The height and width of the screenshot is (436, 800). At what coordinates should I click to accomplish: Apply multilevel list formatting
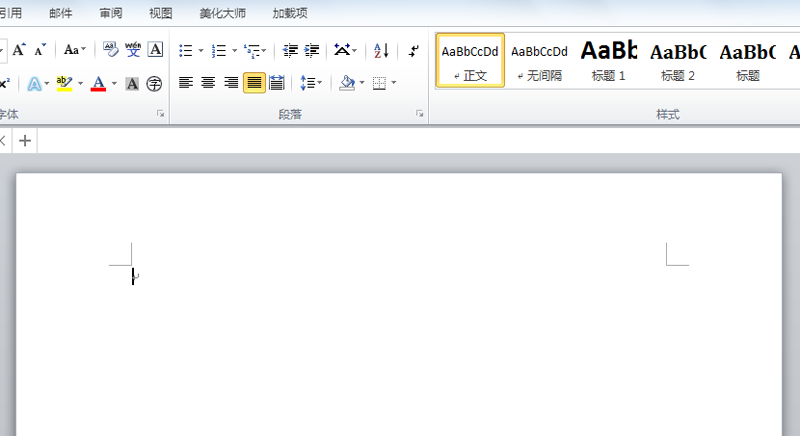[x=252, y=50]
